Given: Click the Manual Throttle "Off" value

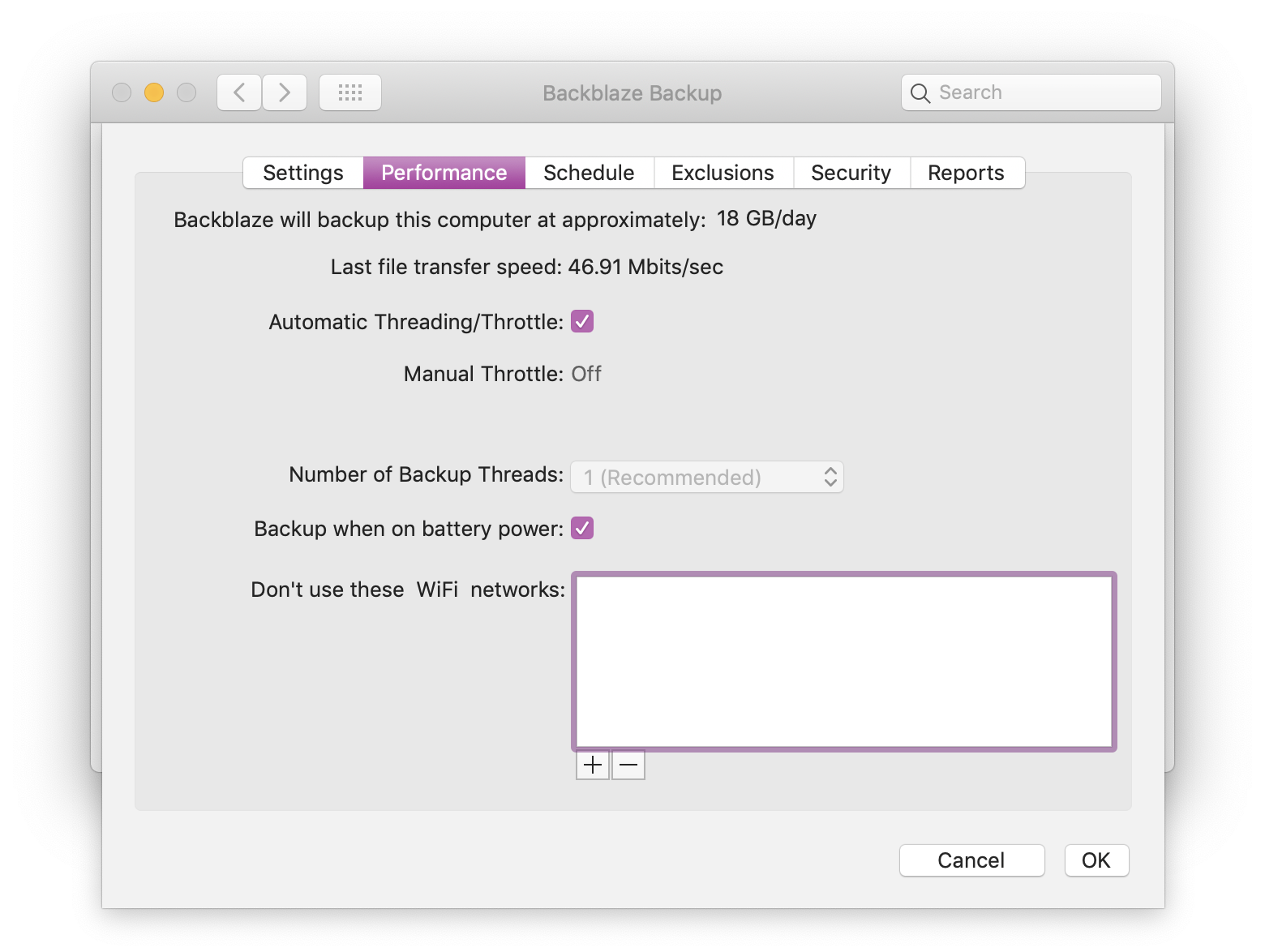Looking at the screenshot, I should tap(586, 374).
